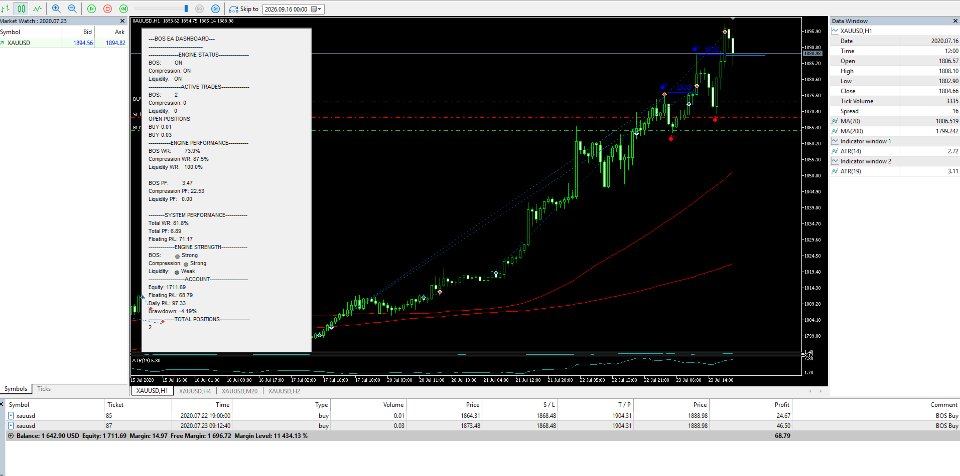This screenshot has height=476, width=960.
Task: Switch to line chart mode
Action: pos(38,9)
